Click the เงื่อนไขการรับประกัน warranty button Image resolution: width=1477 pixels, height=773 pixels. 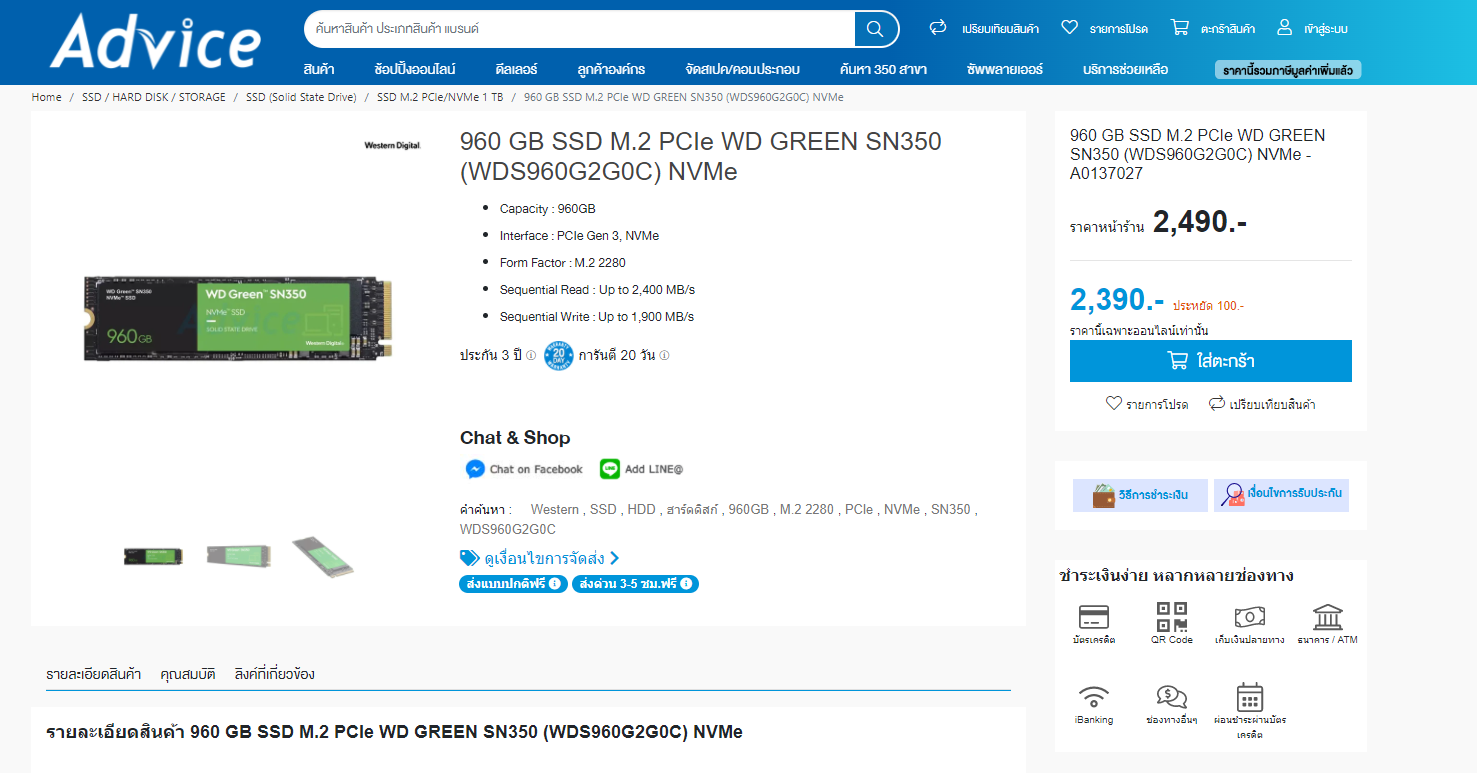pos(1281,495)
